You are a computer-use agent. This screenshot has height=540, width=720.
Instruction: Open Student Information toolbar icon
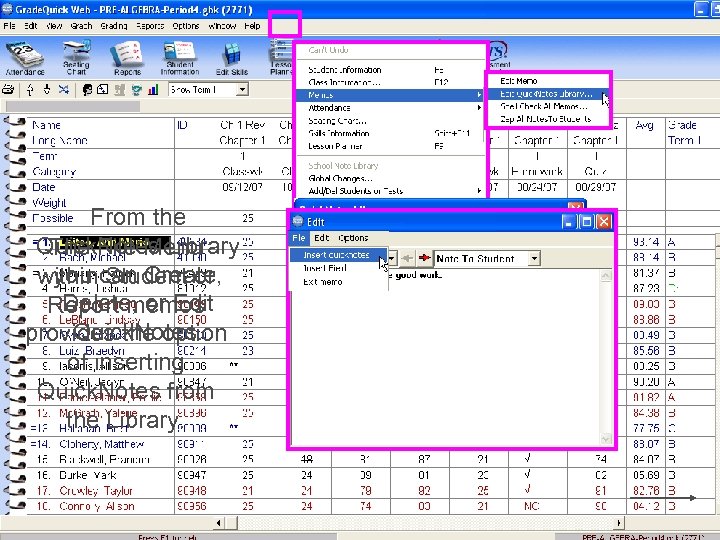click(x=180, y=58)
